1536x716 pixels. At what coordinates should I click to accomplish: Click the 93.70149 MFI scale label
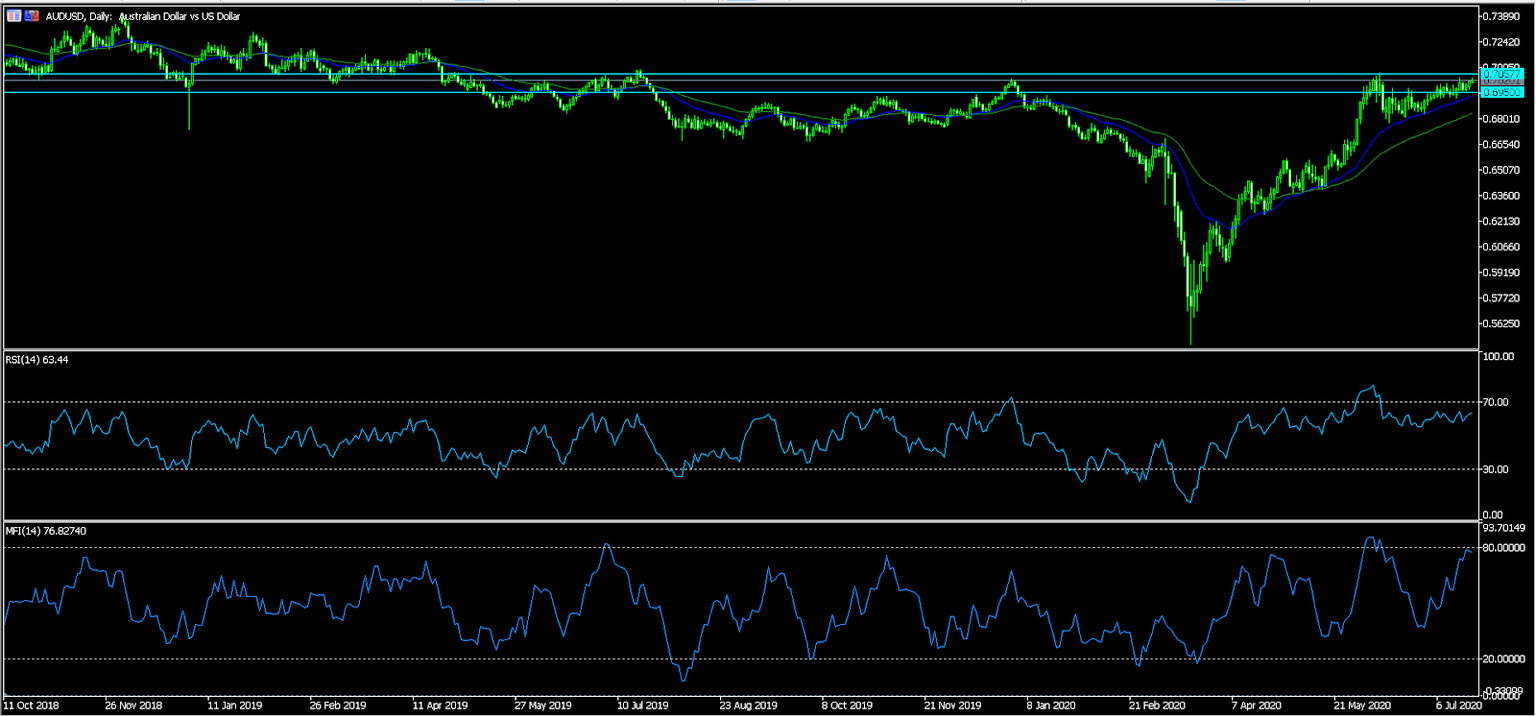tap(1506, 528)
